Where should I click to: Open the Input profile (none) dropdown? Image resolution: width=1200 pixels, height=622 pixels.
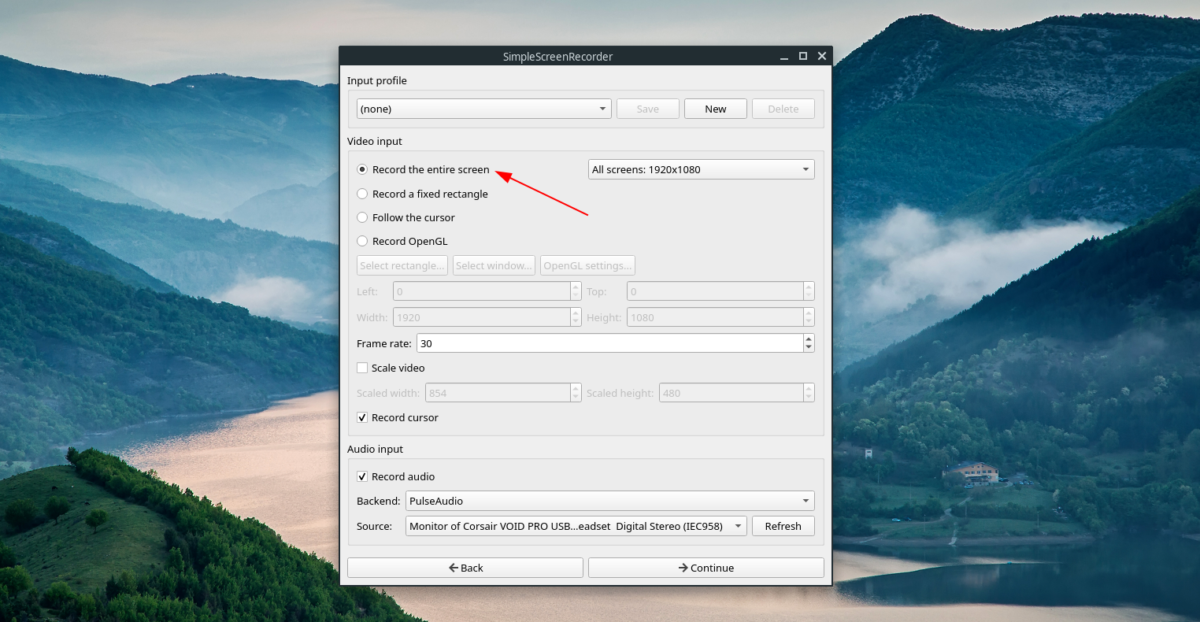click(x=484, y=109)
